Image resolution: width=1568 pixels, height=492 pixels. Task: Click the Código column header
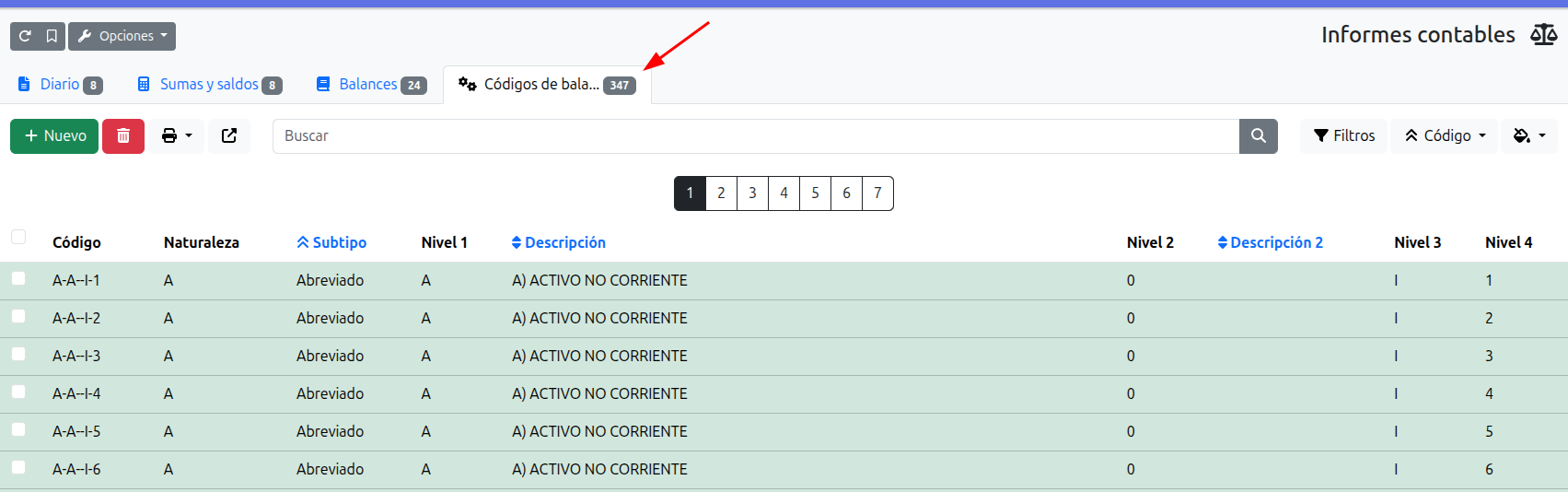76,242
